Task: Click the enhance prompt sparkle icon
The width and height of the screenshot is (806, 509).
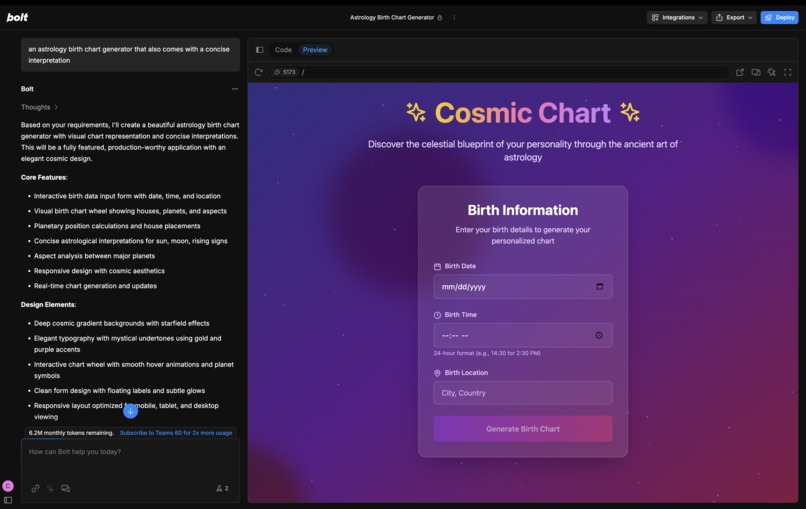Action: point(50,488)
